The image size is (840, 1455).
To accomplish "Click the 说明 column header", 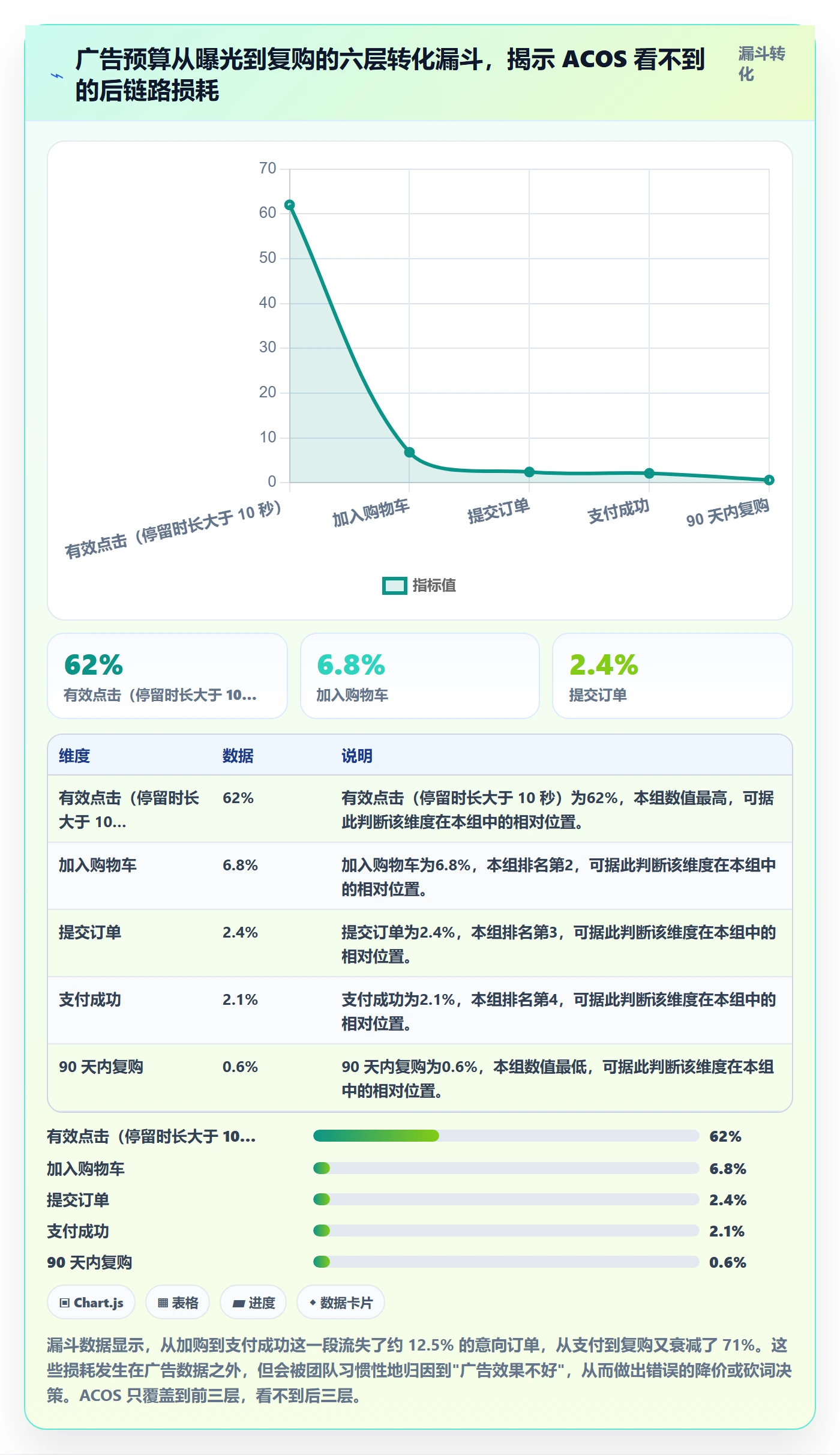I will [x=357, y=756].
